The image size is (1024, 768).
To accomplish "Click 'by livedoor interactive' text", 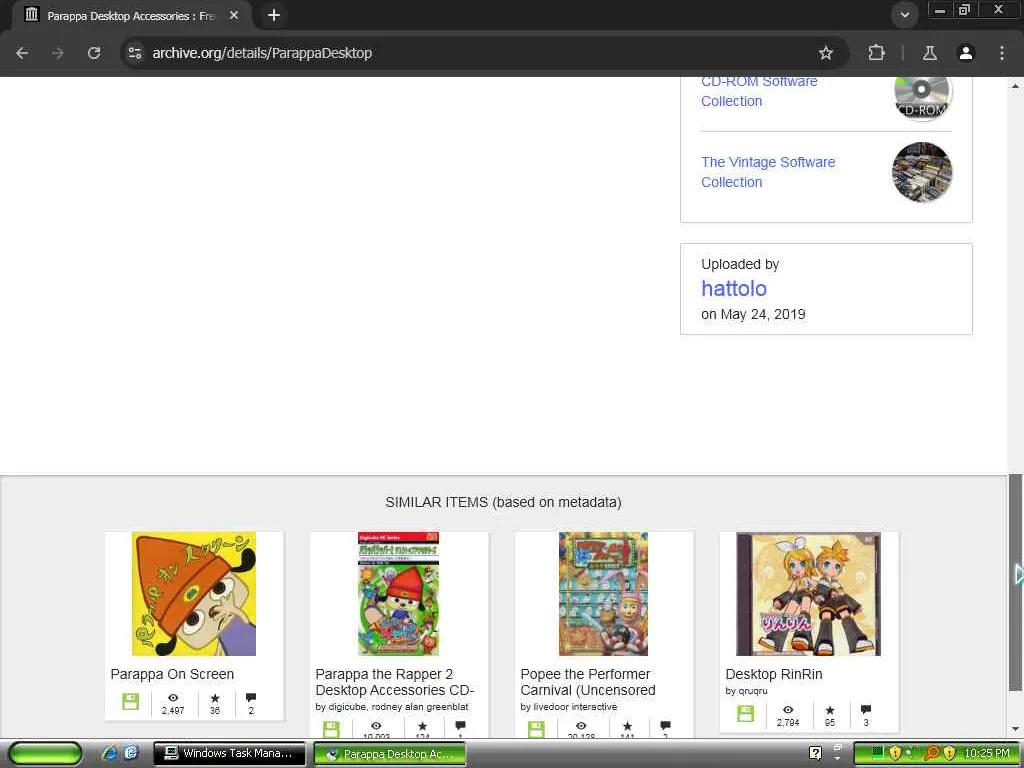I will pyautogui.click(x=569, y=707).
